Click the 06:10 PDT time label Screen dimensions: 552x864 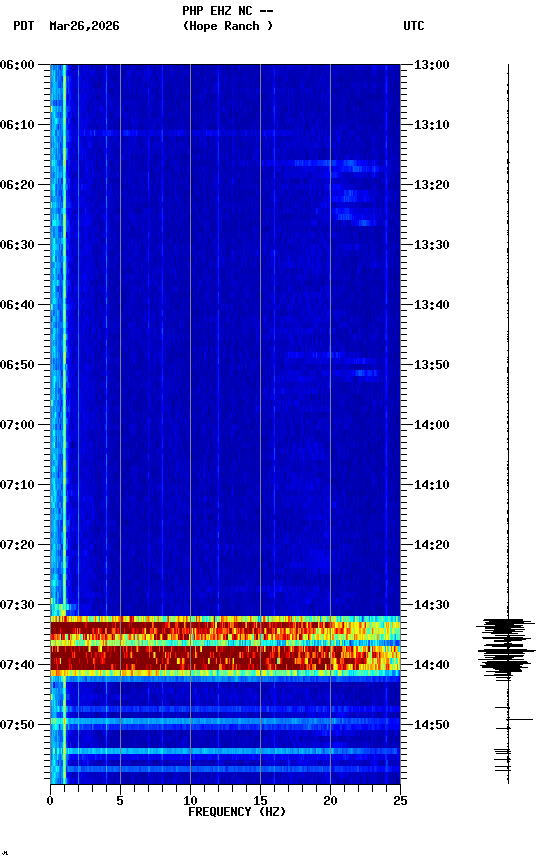click(x=17, y=125)
